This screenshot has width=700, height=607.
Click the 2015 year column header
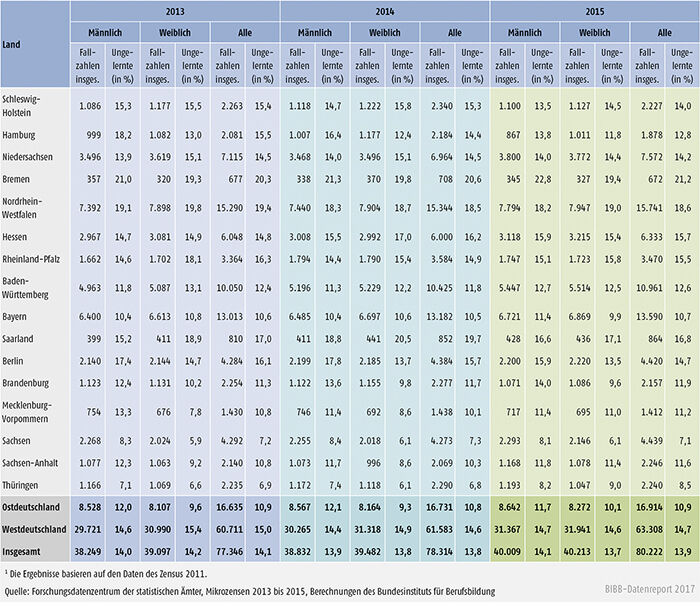tap(594, 11)
